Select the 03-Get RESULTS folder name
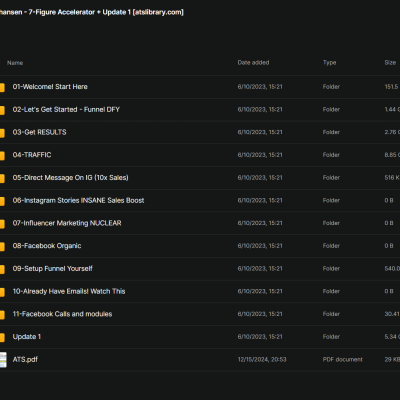This screenshot has width=400, height=400. (39, 132)
